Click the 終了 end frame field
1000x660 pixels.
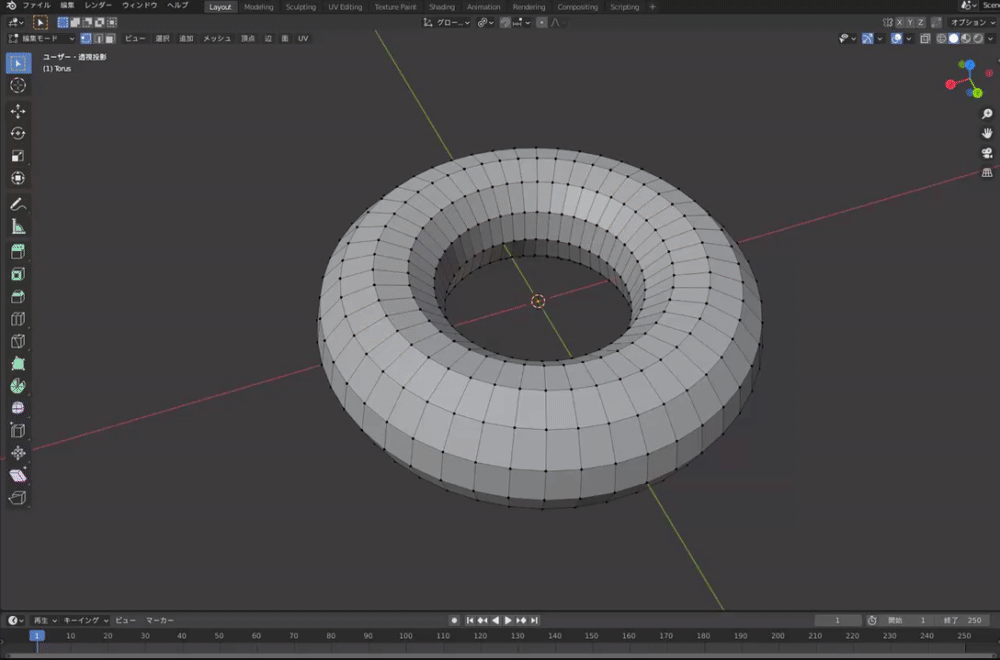point(964,620)
